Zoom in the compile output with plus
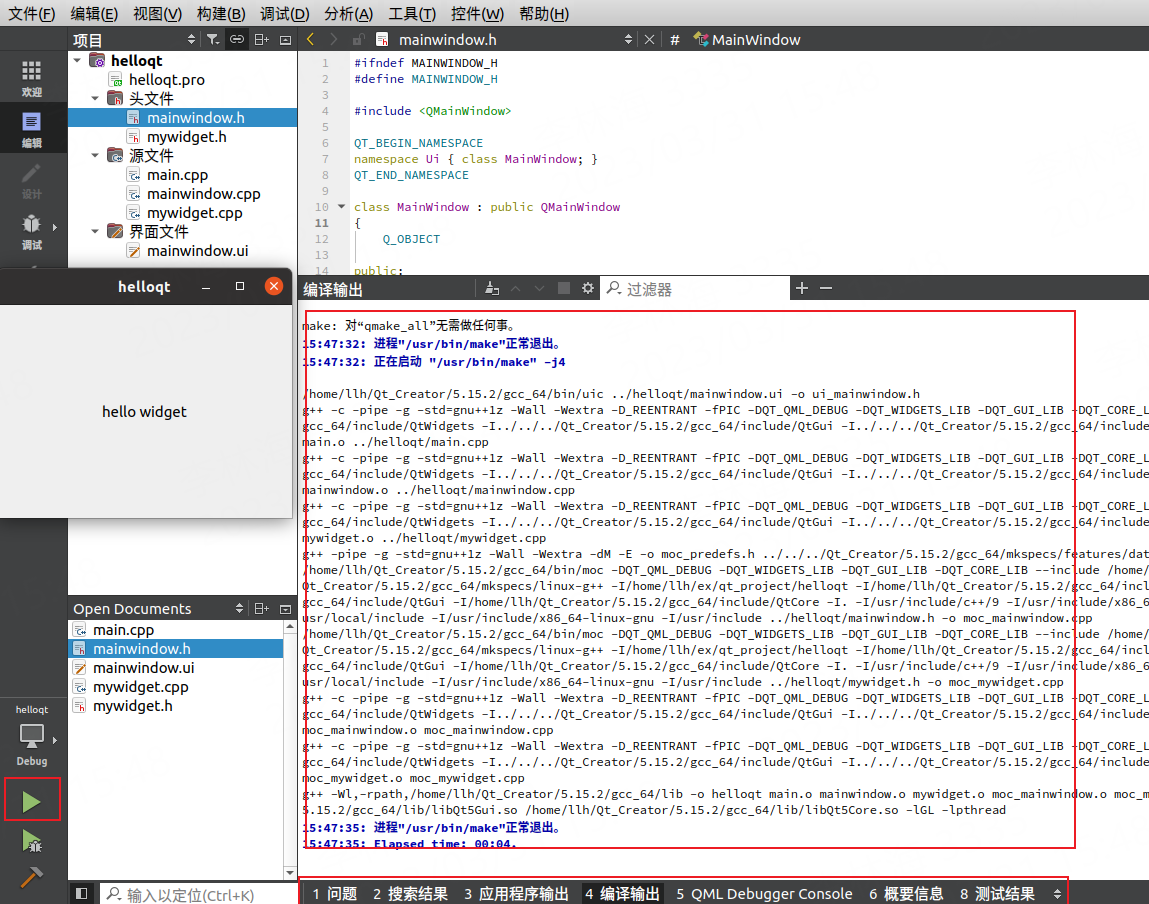This screenshot has height=904, width=1149. point(802,289)
